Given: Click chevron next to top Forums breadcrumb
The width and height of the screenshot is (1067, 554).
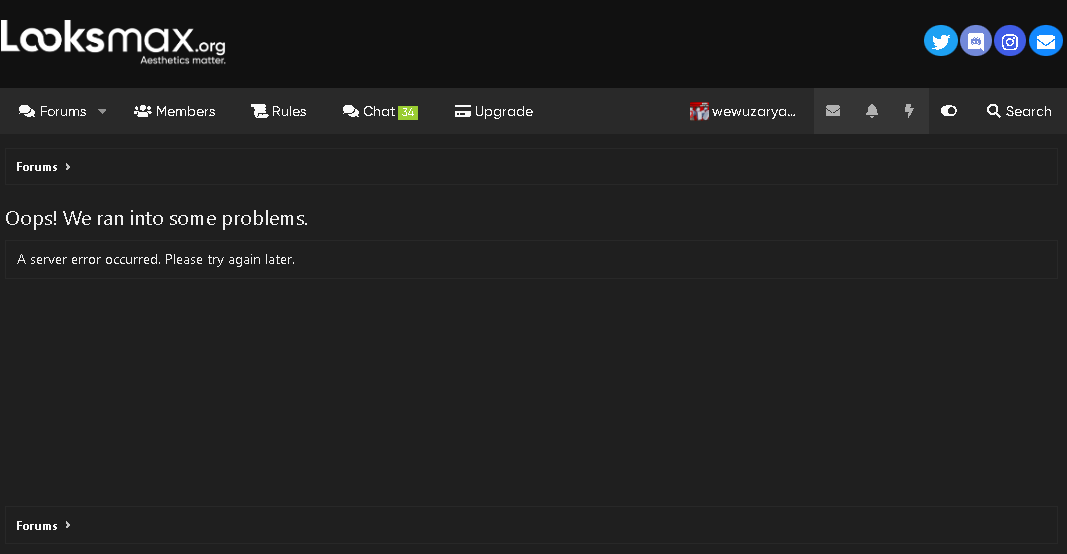Looking at the screenshot, I should coord(68,167).
